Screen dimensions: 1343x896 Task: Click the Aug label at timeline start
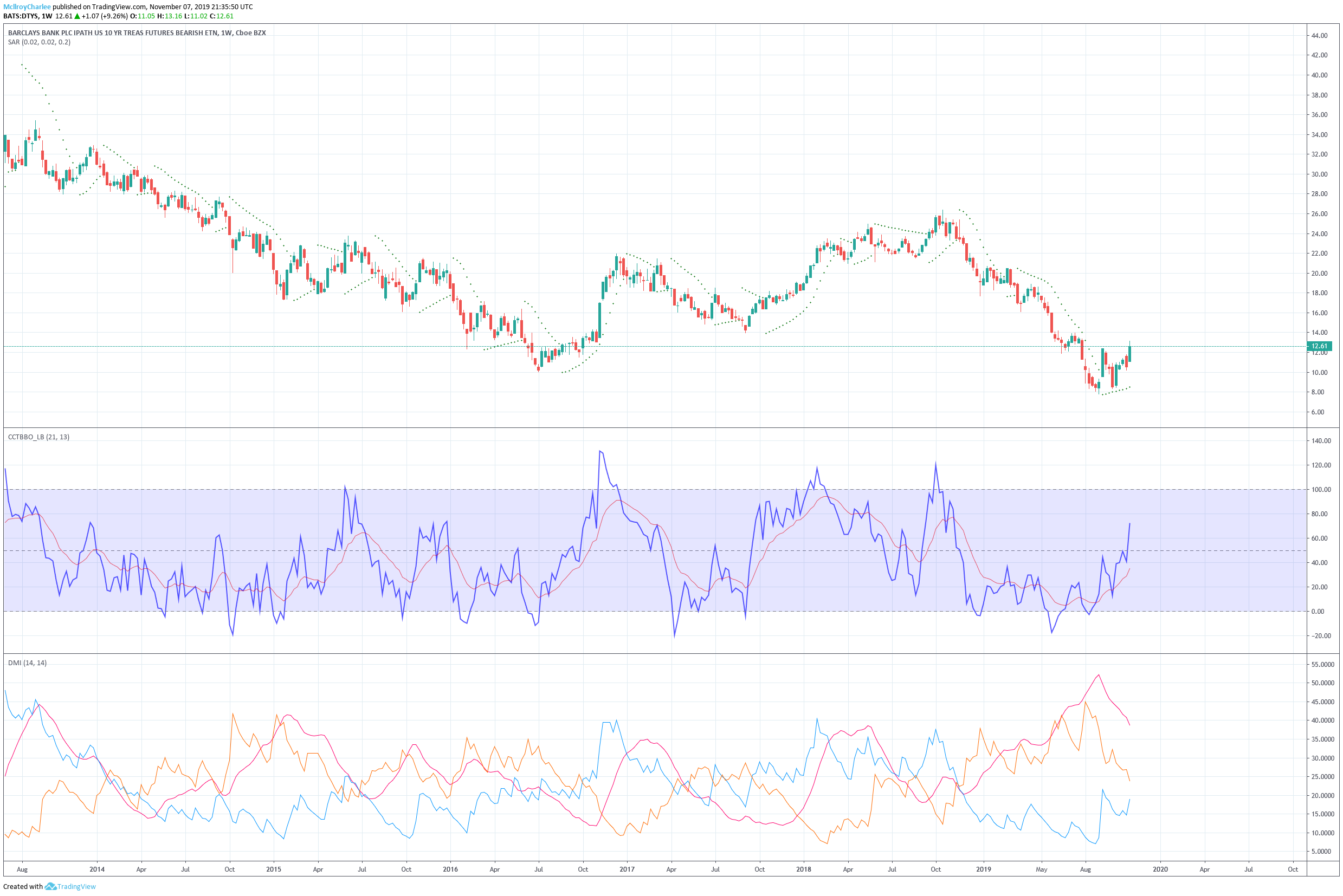point(22,869)
